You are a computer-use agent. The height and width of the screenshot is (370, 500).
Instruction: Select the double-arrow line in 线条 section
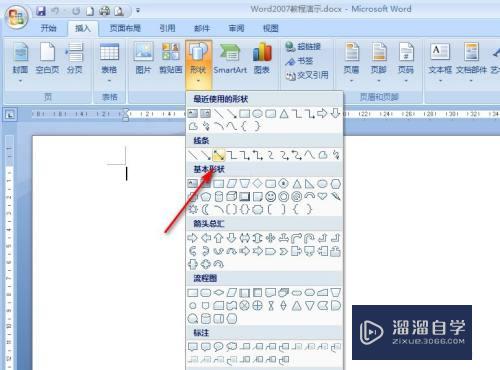click(219, 155)
